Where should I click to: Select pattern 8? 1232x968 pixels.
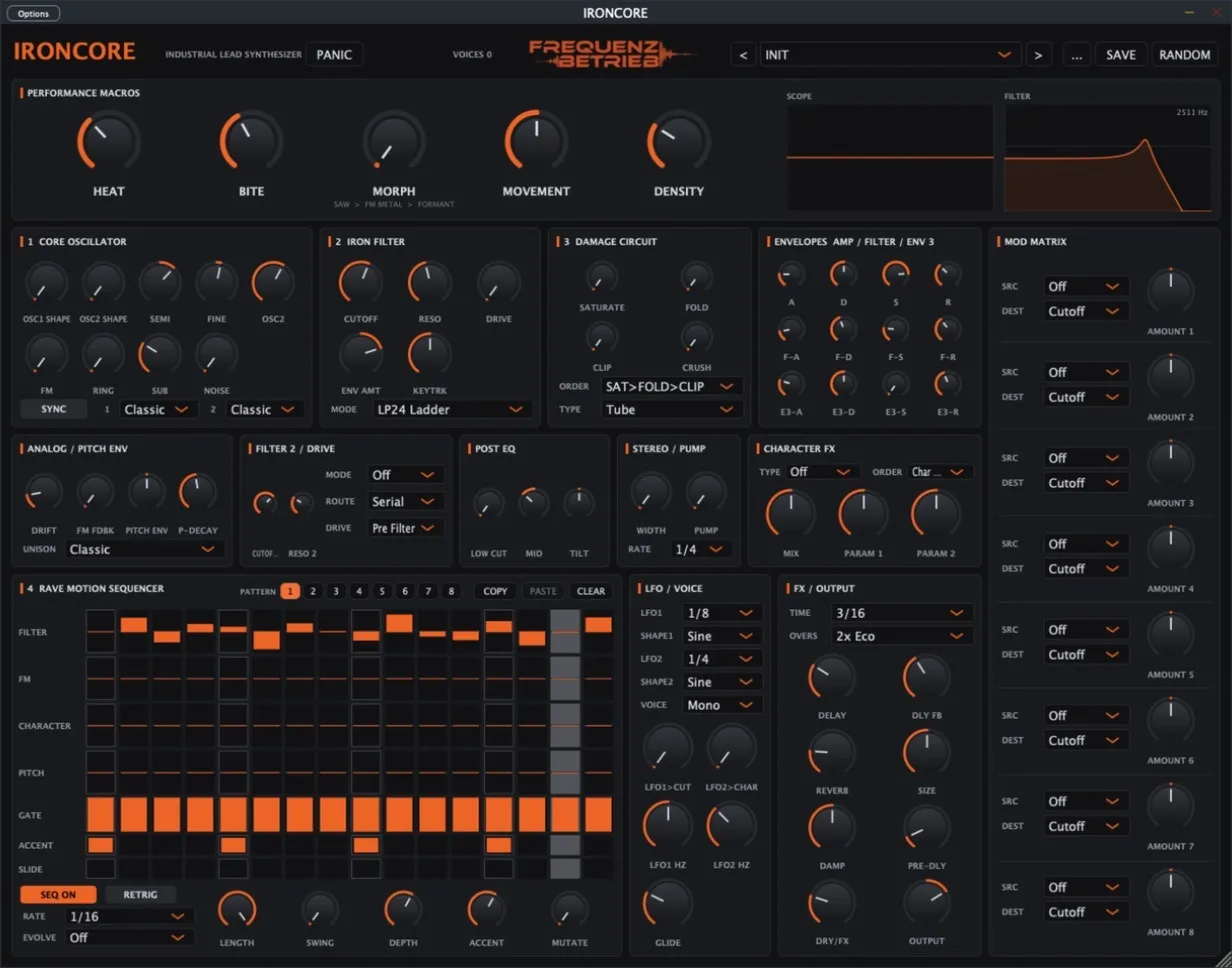click(452, 590)
